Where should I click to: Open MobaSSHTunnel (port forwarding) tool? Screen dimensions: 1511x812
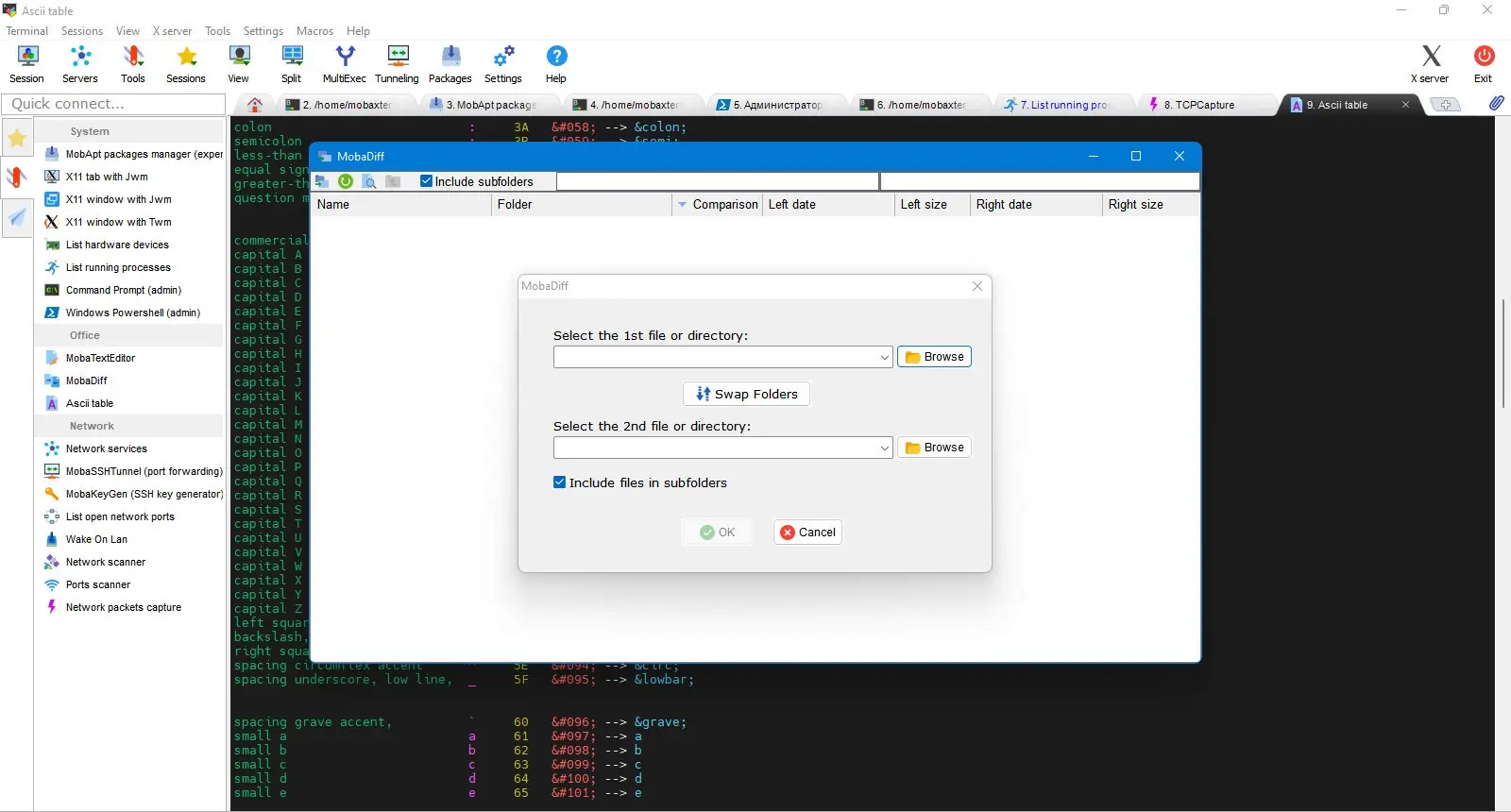[132, 471]
